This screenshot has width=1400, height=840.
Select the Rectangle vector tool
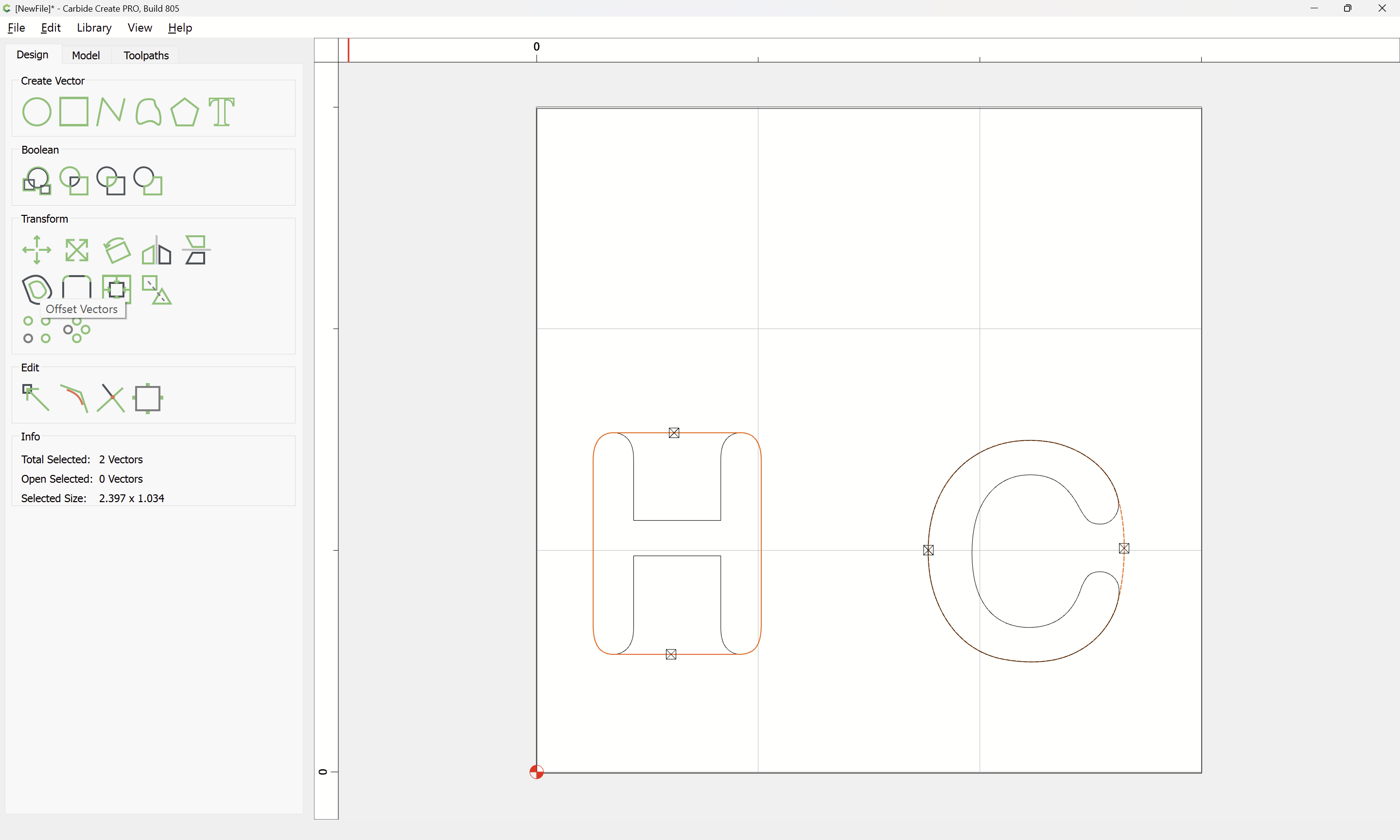[x=74, y=111]
